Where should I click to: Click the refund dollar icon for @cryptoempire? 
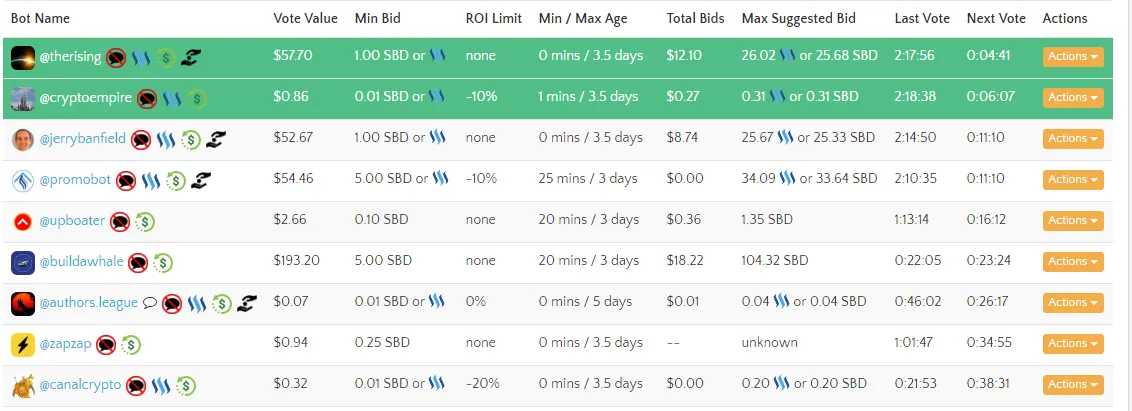pos(197,98)
